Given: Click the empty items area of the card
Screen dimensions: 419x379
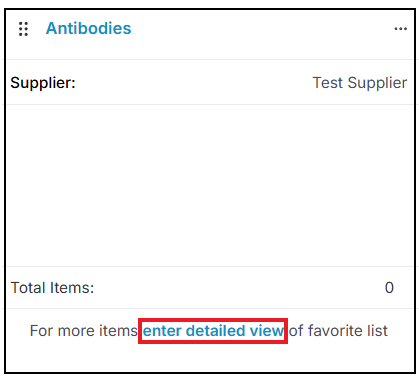Looking at the screenshot, I should (210, 185).
